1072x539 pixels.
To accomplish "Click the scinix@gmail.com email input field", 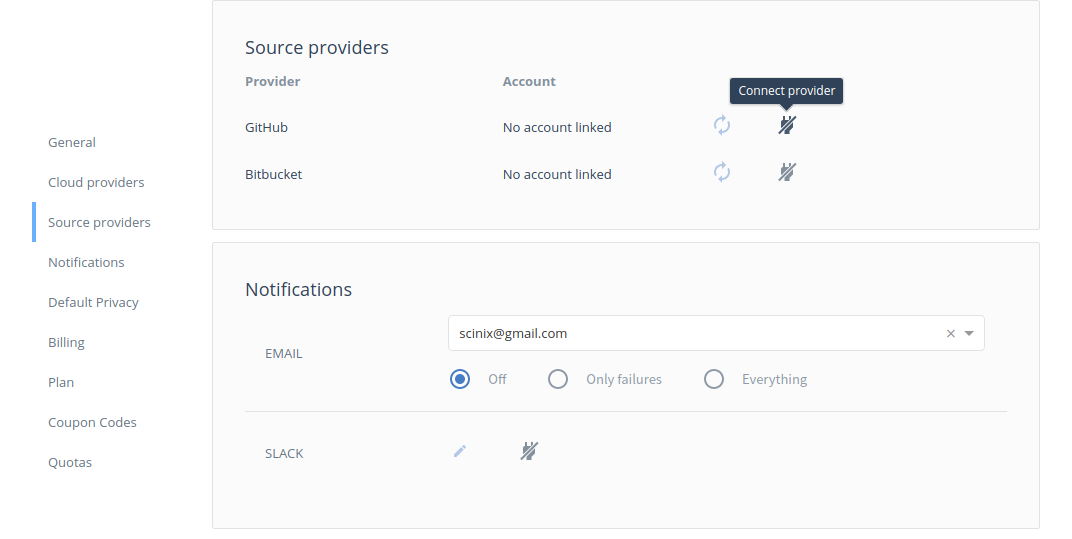I will pos(690,334).
